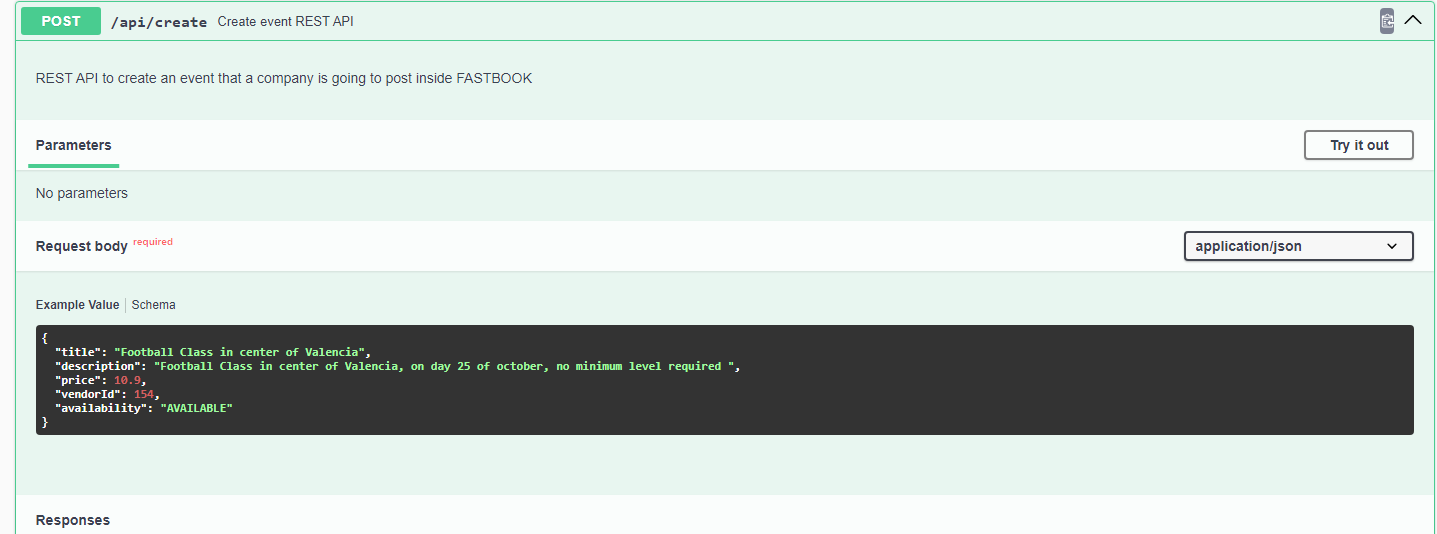1437x534 pixels.
Task: Click the green POST method badge
Action: tap(61, 21)
